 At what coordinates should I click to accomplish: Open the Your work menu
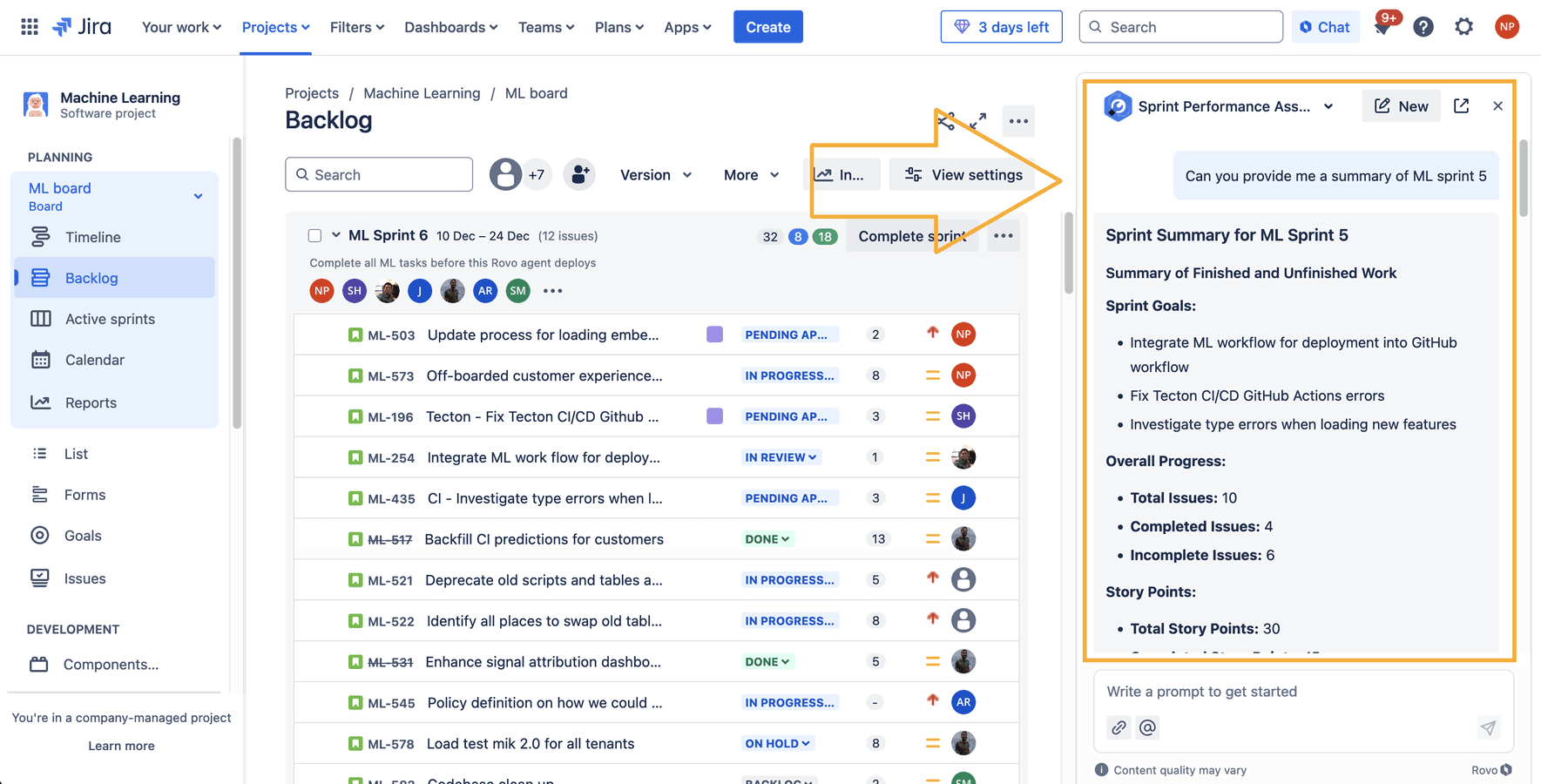click(x=181, y=27)
